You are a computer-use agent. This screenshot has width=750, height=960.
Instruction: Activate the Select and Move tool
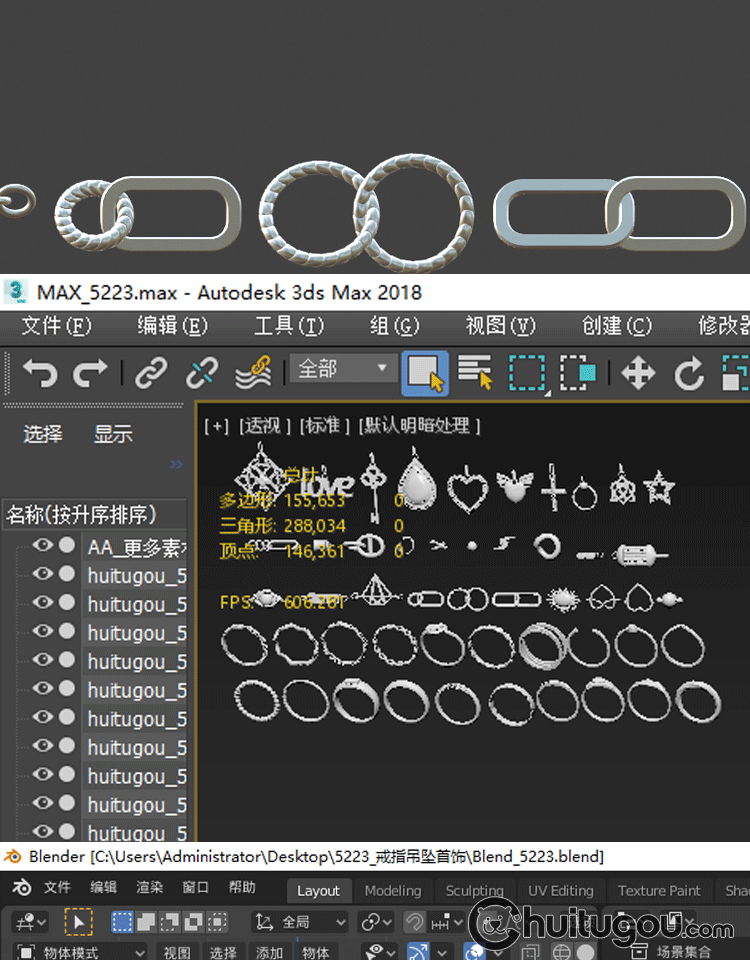click(x=637, y=374)
